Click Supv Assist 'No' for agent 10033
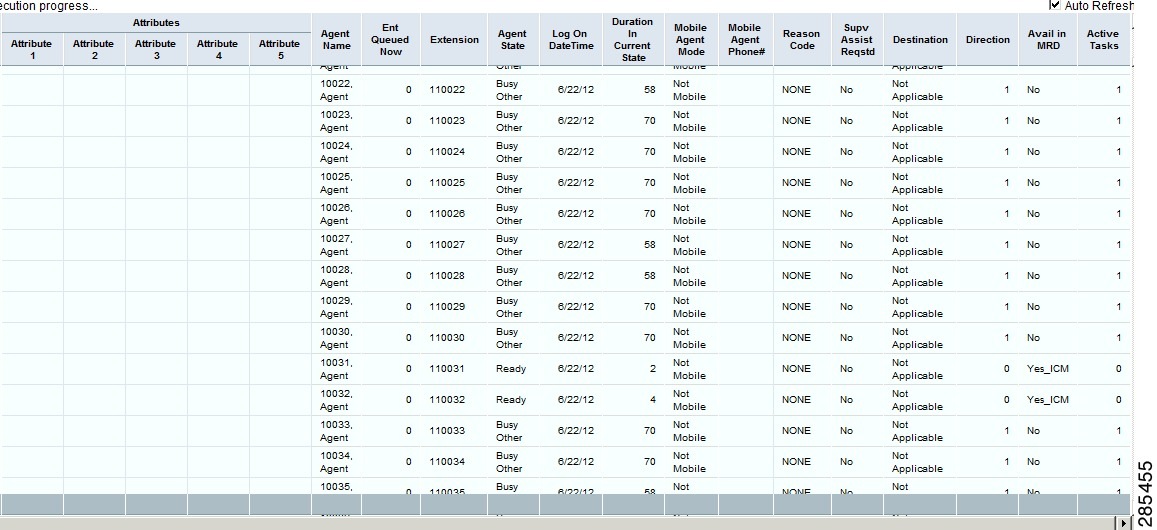Viewport: 1157px width, 530px height. click(846, 431)
